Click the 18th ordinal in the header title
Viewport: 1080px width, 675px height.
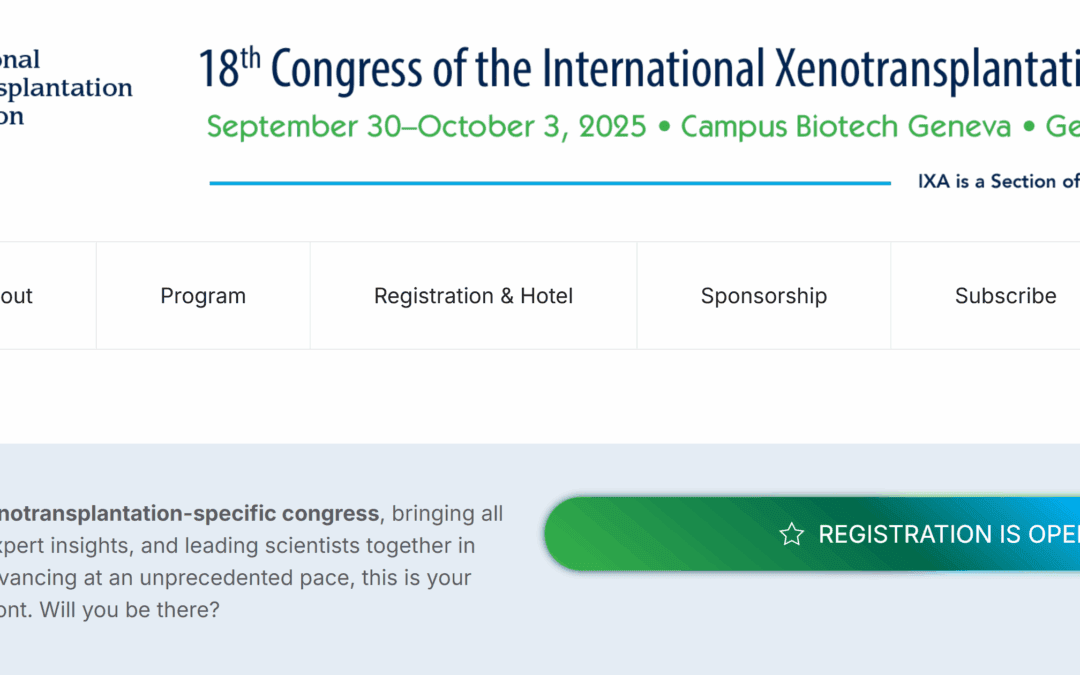pos(230,67)
